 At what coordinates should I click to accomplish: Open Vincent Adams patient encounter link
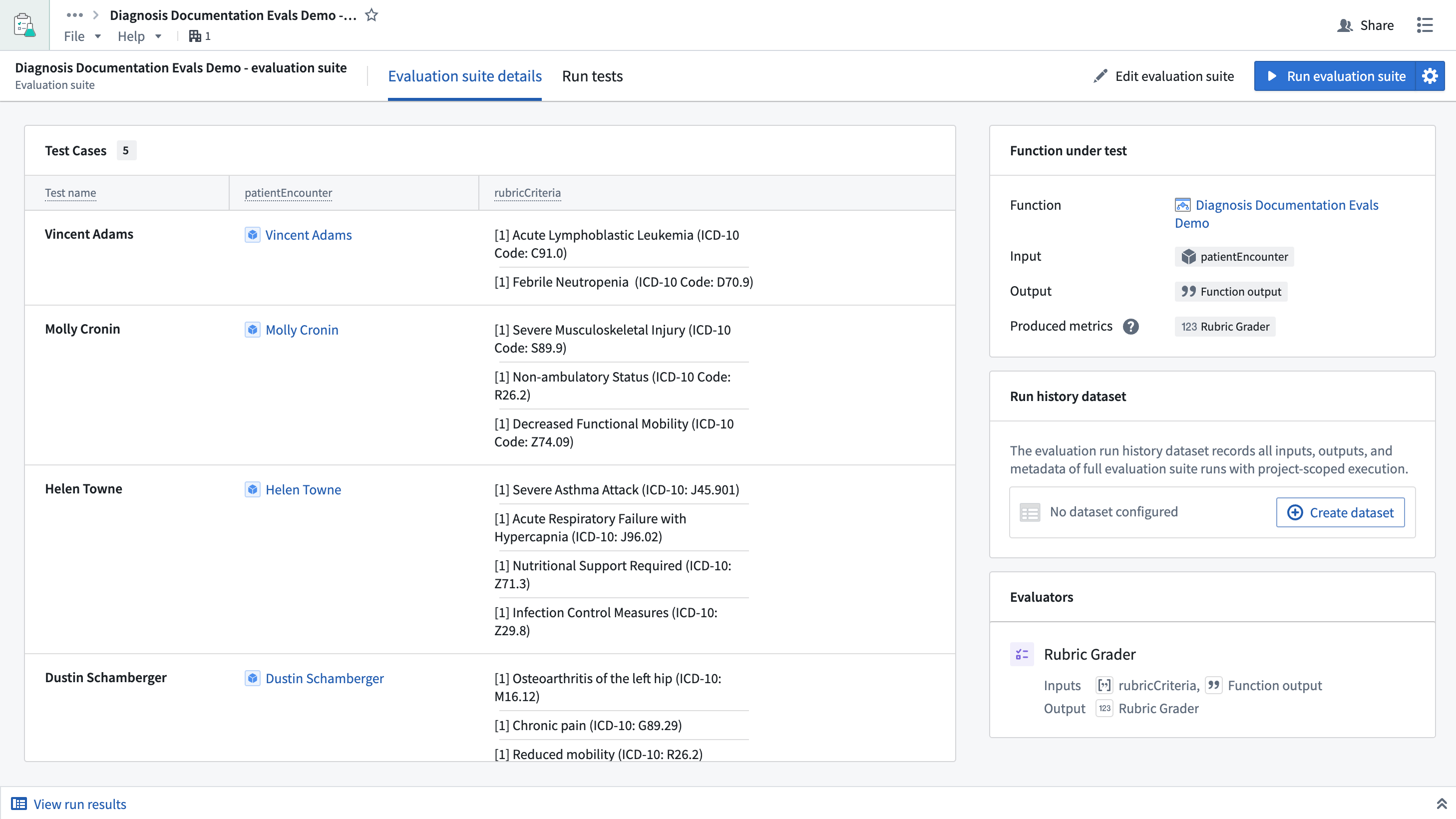pos(309,235)
